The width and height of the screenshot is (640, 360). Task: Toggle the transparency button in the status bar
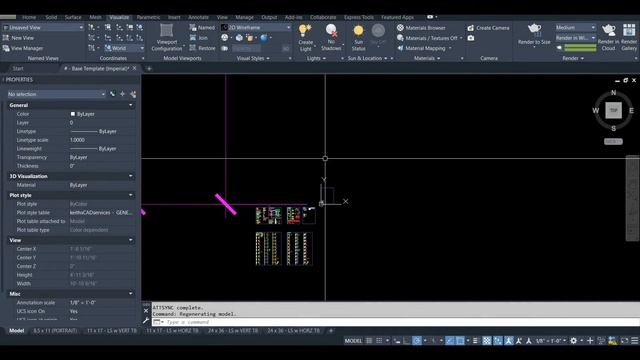(x=487, y=340)
